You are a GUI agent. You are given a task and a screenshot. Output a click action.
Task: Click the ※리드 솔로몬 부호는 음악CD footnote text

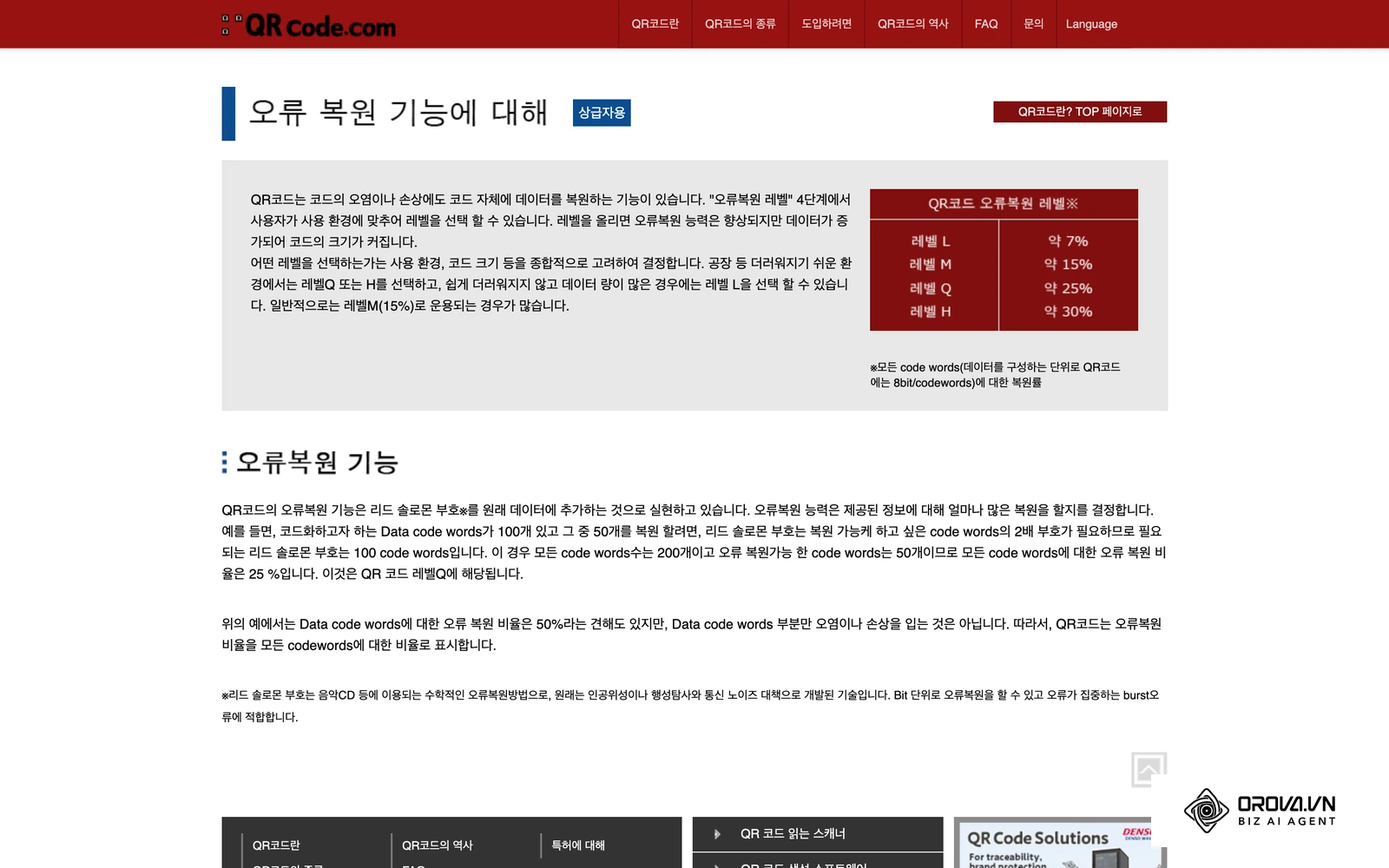tap(690, 706)
